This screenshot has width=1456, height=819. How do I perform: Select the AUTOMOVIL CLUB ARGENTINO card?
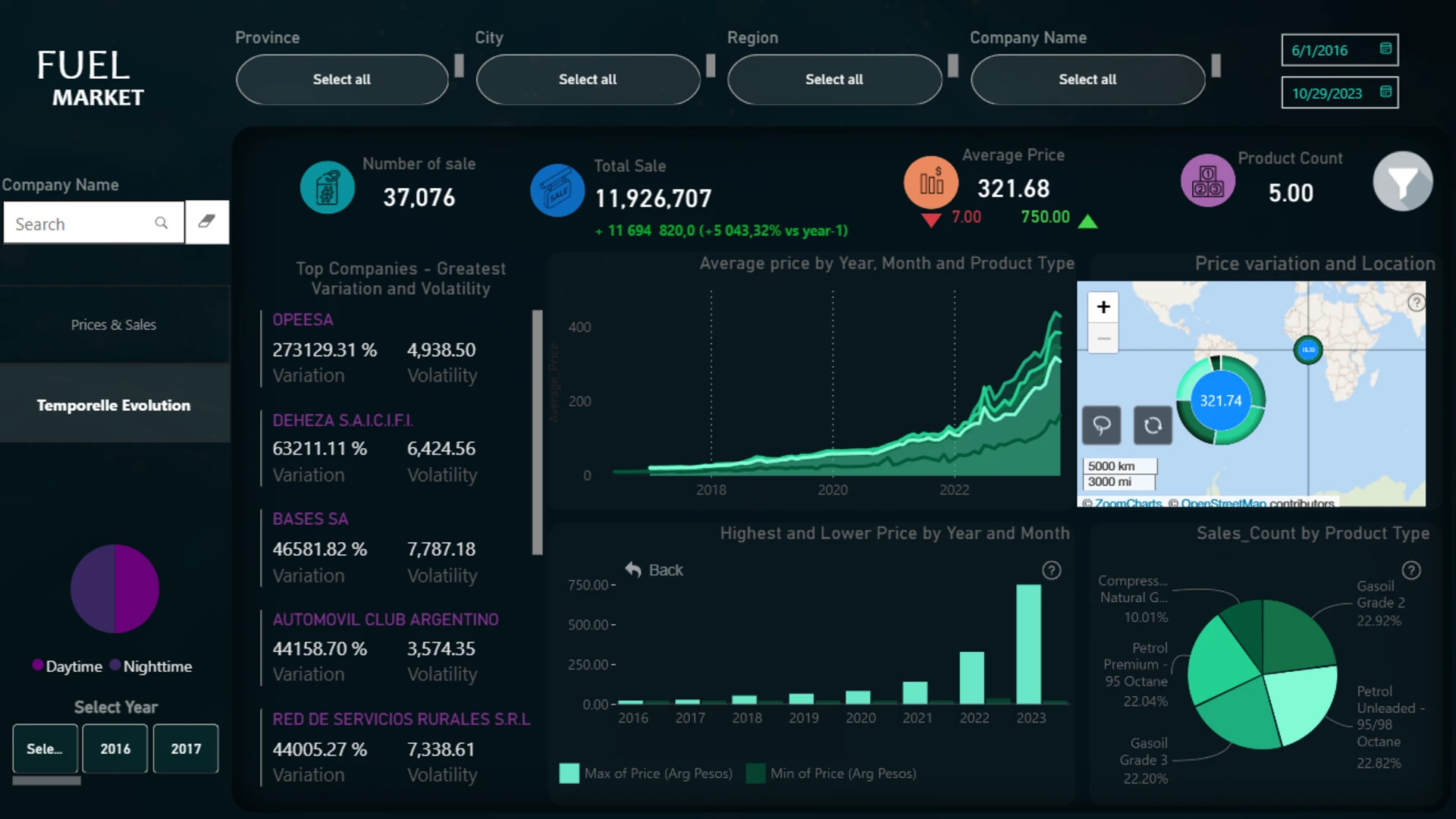click(x=397, y=647)
